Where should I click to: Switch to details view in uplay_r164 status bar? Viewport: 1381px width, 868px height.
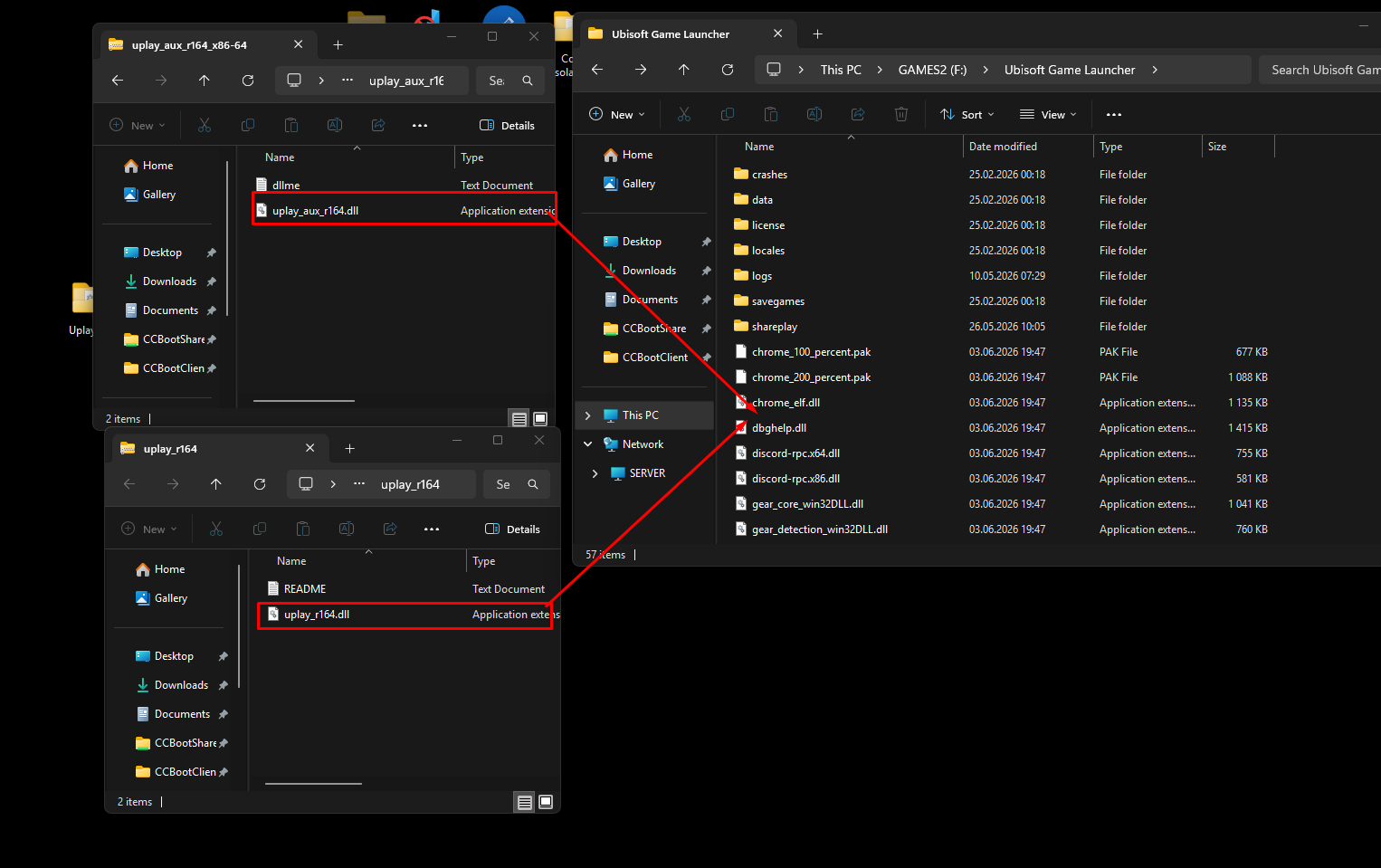[525, 802]
